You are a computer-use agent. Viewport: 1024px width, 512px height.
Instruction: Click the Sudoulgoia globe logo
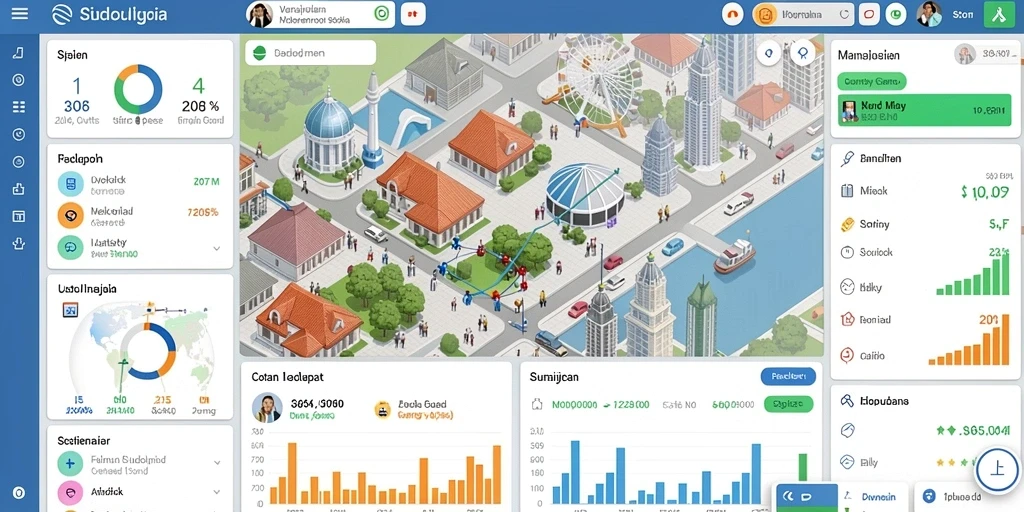point(63,14)
